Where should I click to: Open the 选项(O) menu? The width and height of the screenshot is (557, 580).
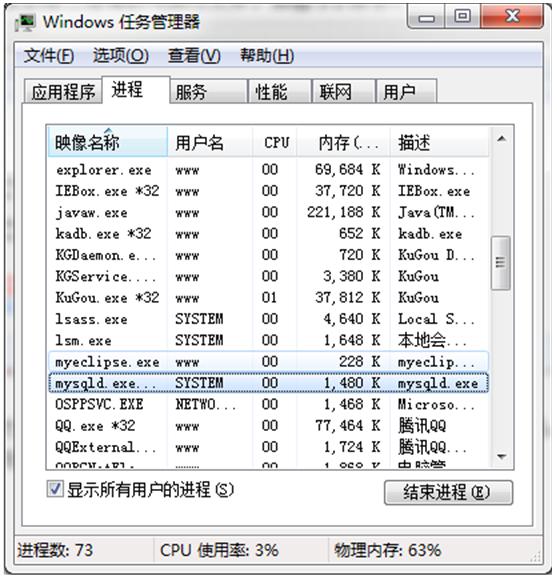click(x=121, y=56)
